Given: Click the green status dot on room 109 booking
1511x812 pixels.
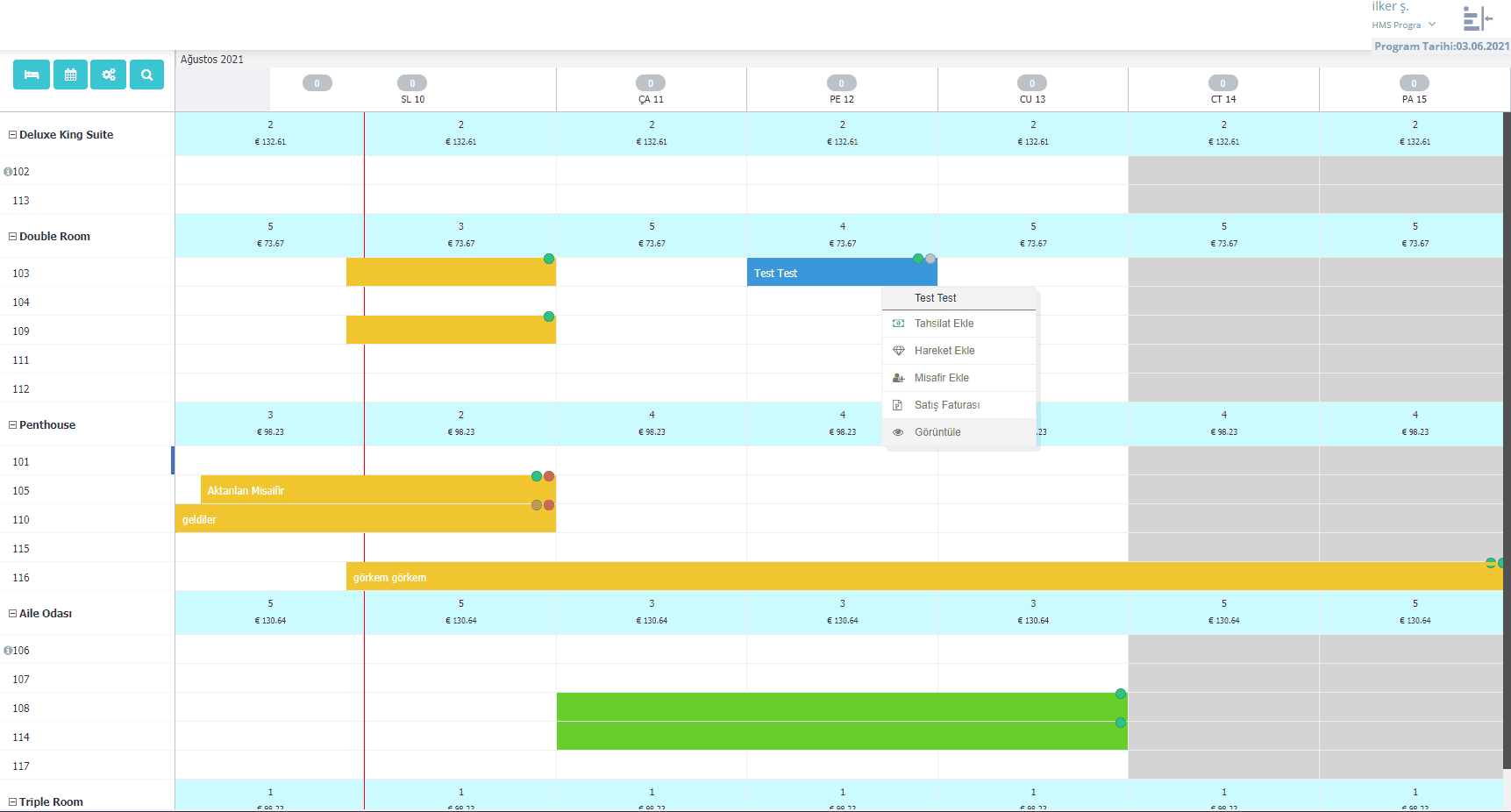Looking at the screenshot, I should [x=549, y=317].
